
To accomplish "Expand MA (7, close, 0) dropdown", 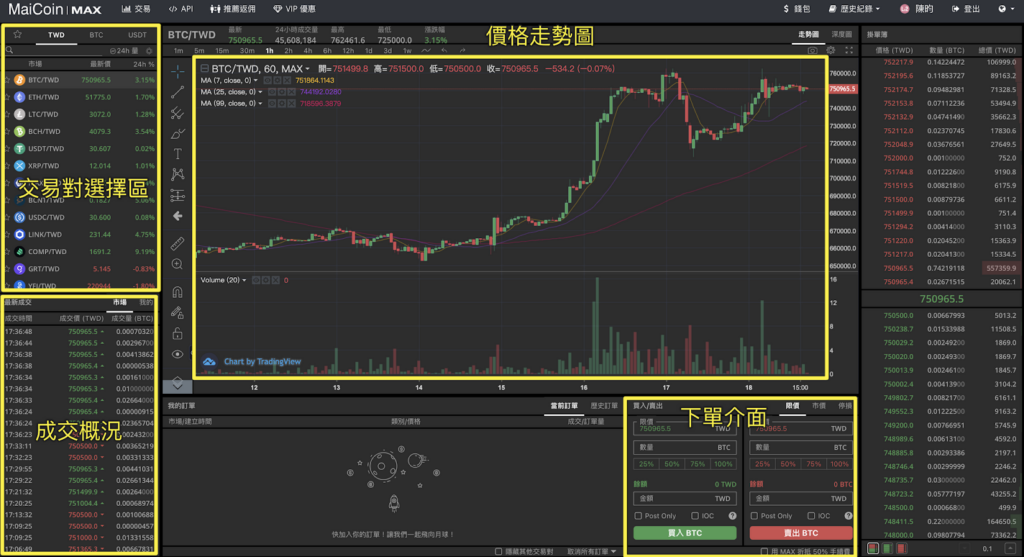I will 255,80.
